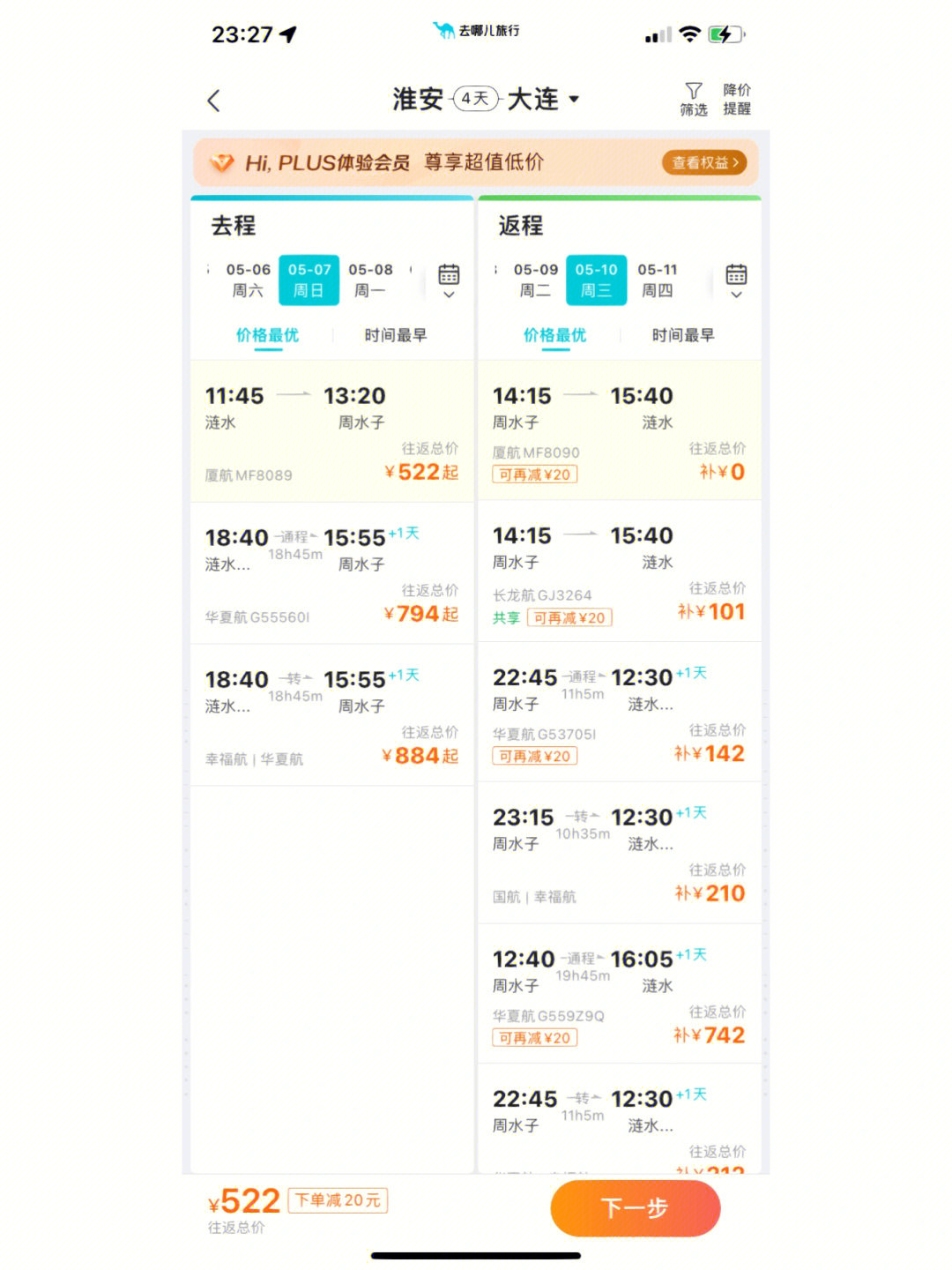This screenshot has width=952, height=1270.
Task: Select outbound date 05-06 周六
Action: [x=248, y=280]
